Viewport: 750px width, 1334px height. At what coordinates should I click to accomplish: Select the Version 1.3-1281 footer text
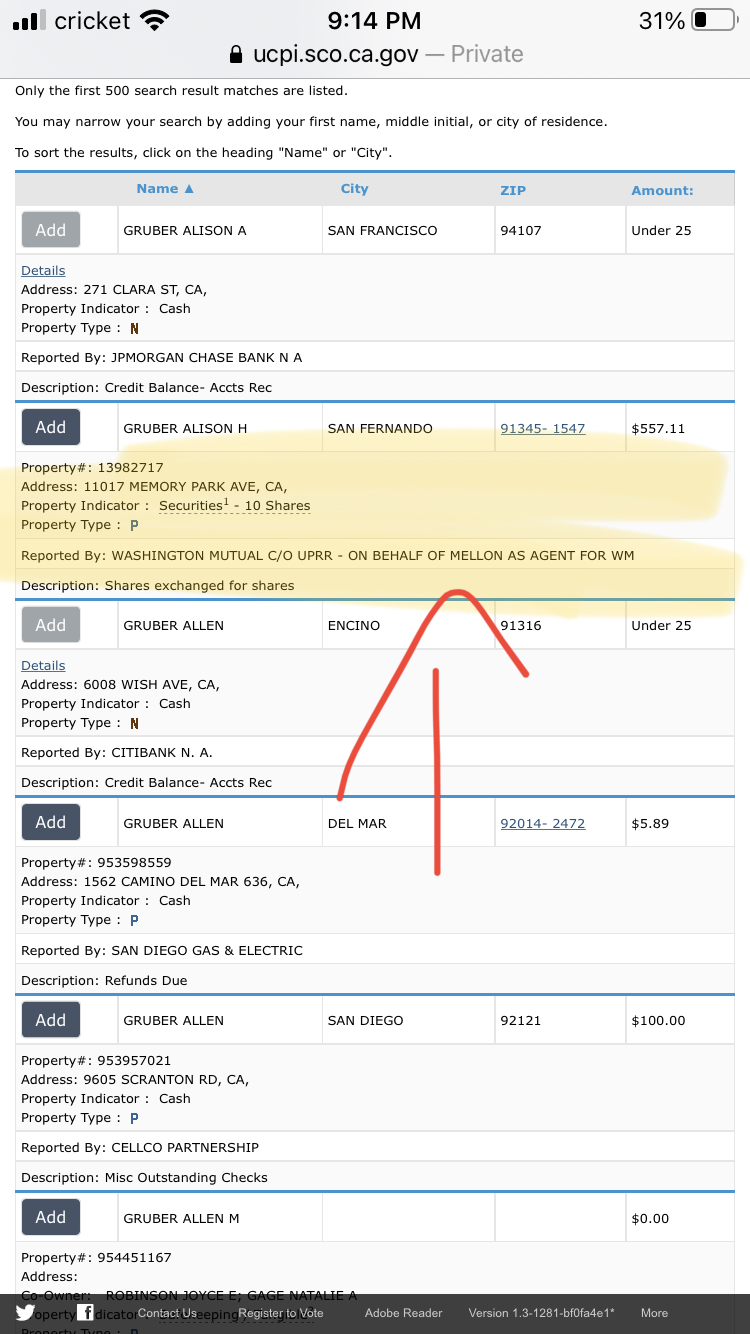point(541,1313)
